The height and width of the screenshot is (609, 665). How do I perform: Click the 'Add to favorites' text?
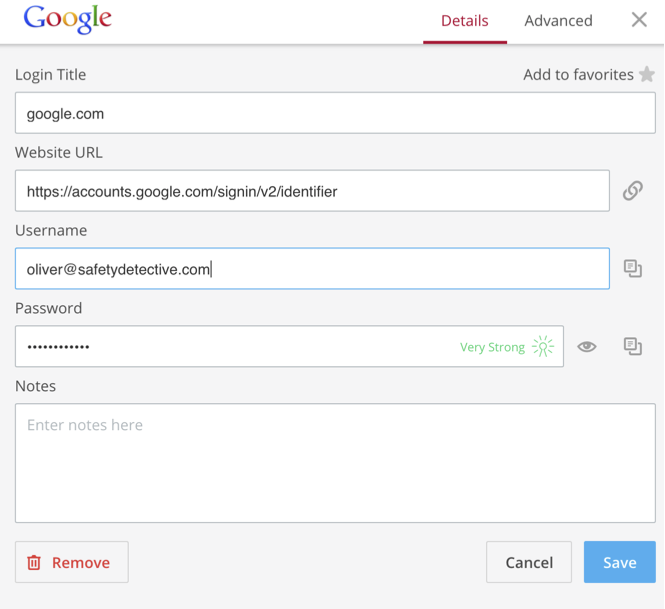[x=578, y=75]
